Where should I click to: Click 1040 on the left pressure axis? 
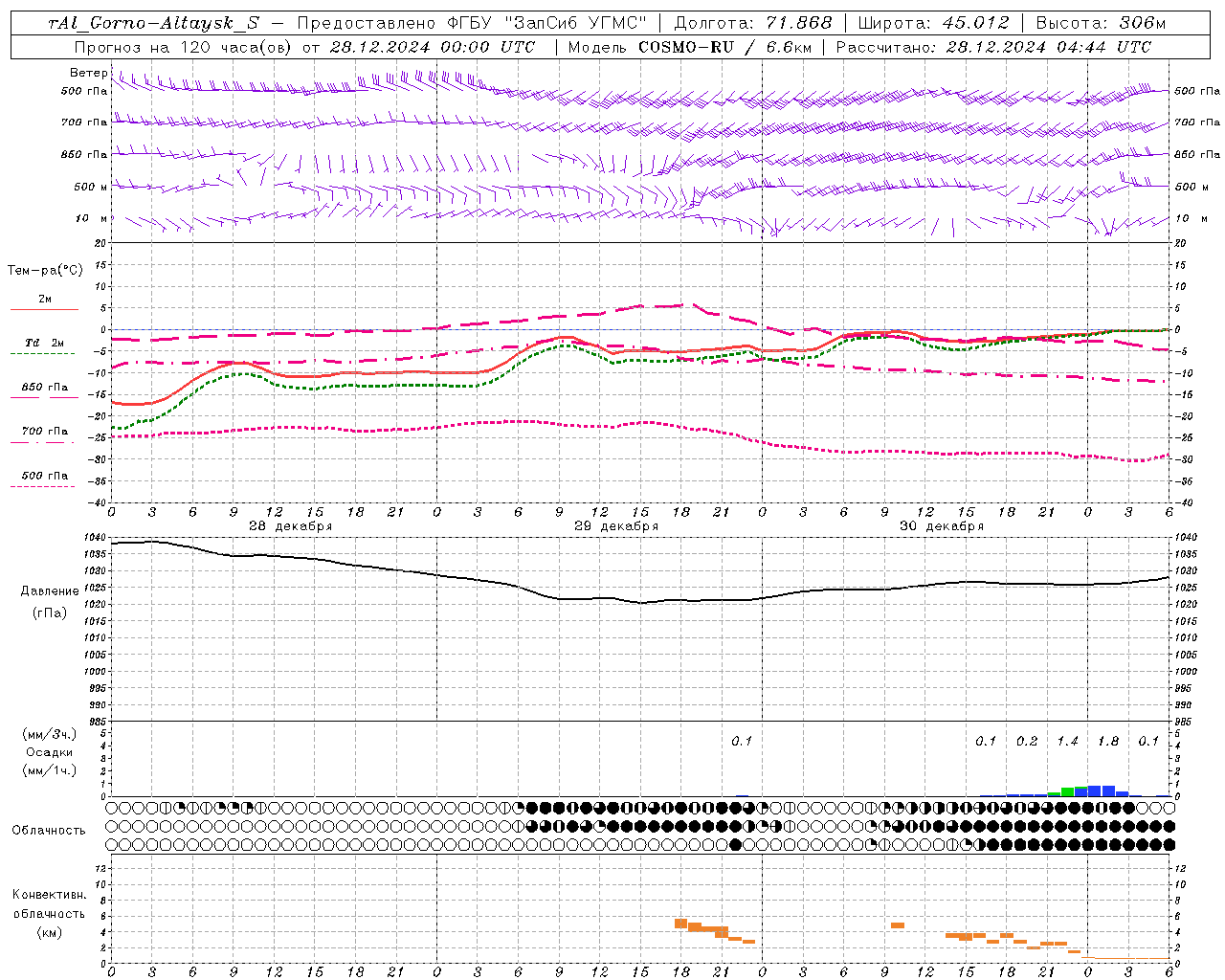[94, 537]
